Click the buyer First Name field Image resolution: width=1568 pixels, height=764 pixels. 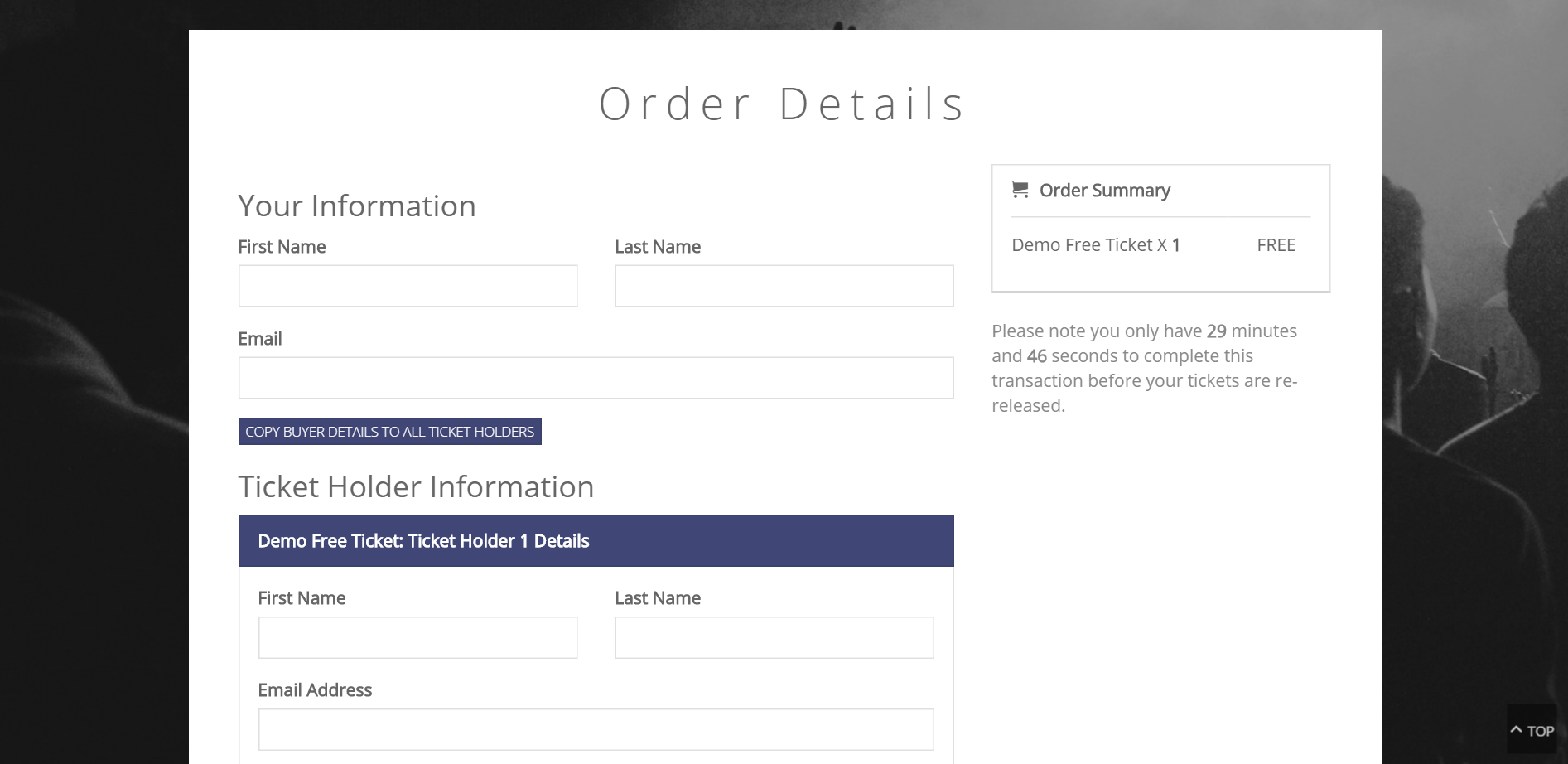point(408,286)
